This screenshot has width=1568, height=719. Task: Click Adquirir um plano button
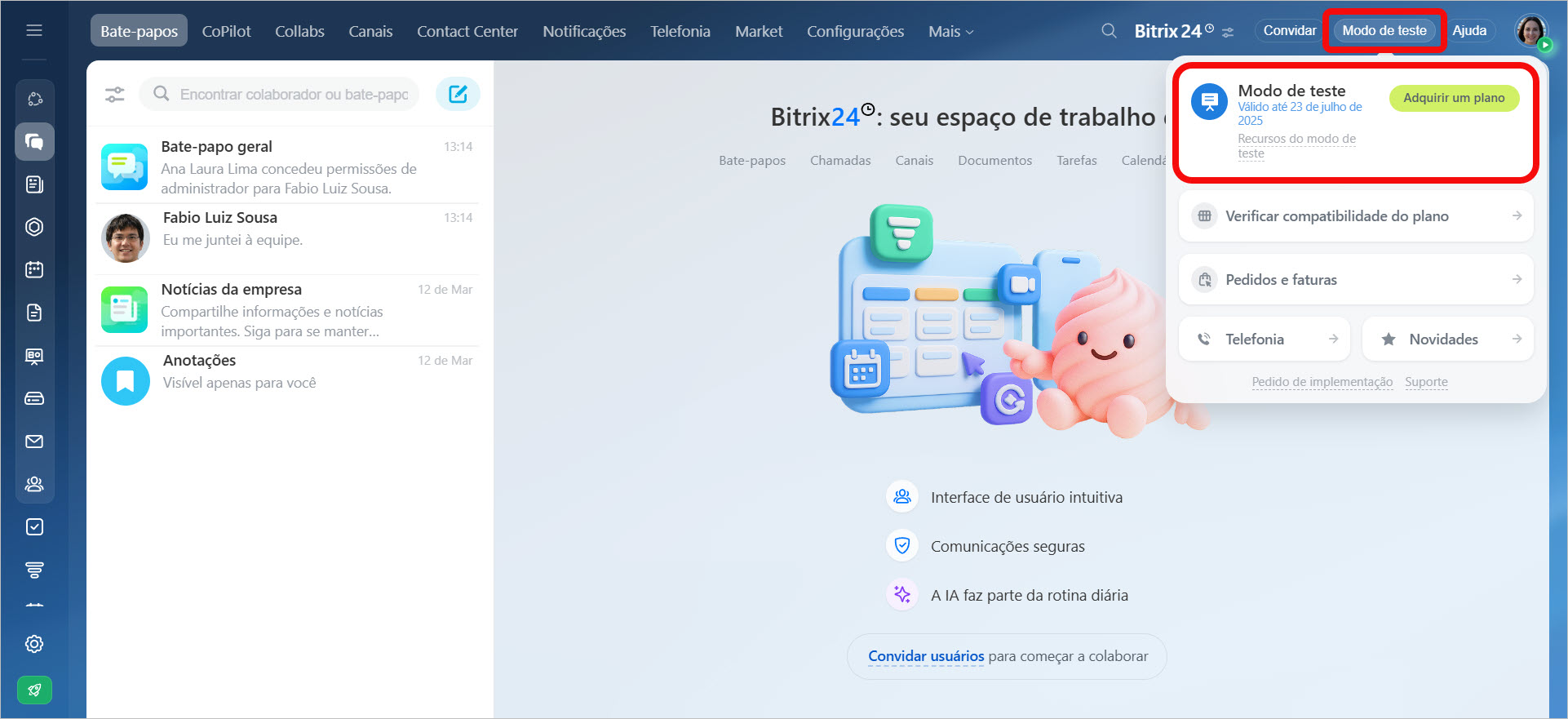[x=1454, y=98]
